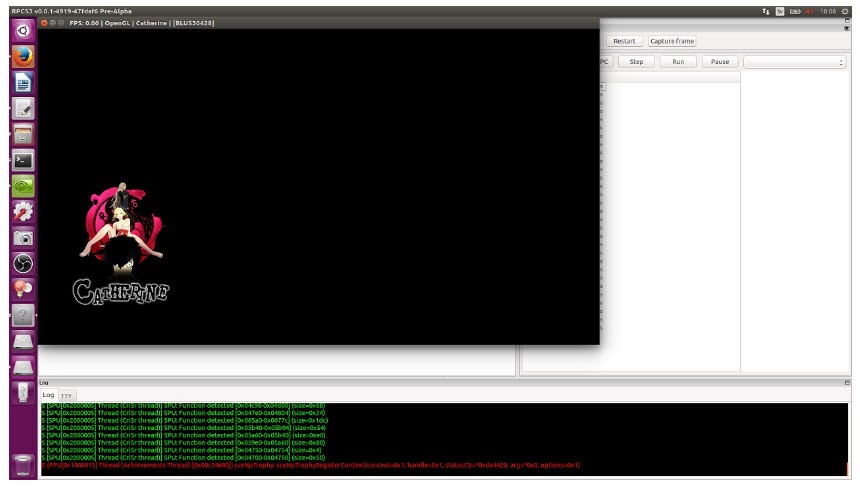Open the file archive manager dock icon
The image size is (860, 486).
click(23, 134)
